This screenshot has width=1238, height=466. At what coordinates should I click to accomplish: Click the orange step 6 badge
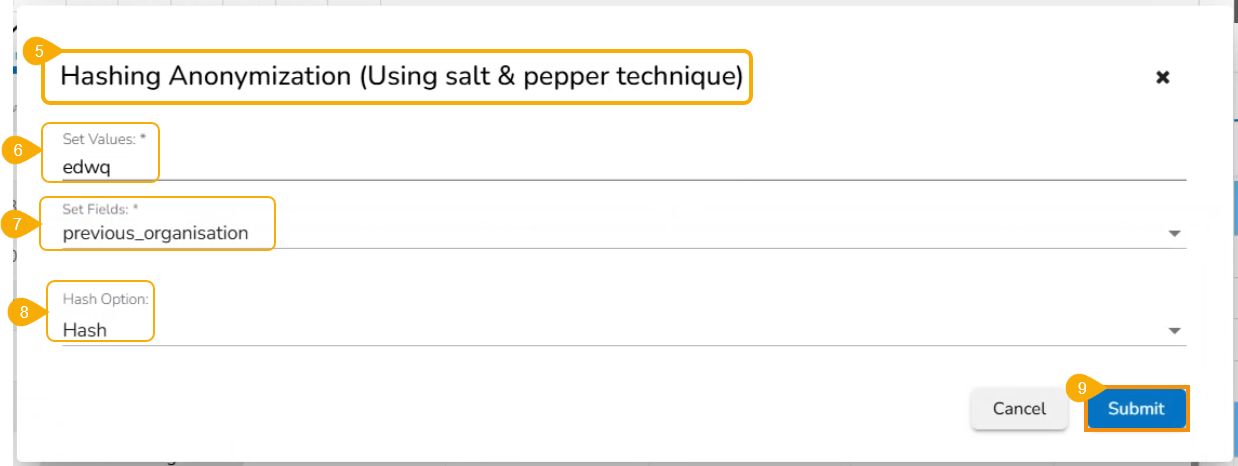point(18,151)
